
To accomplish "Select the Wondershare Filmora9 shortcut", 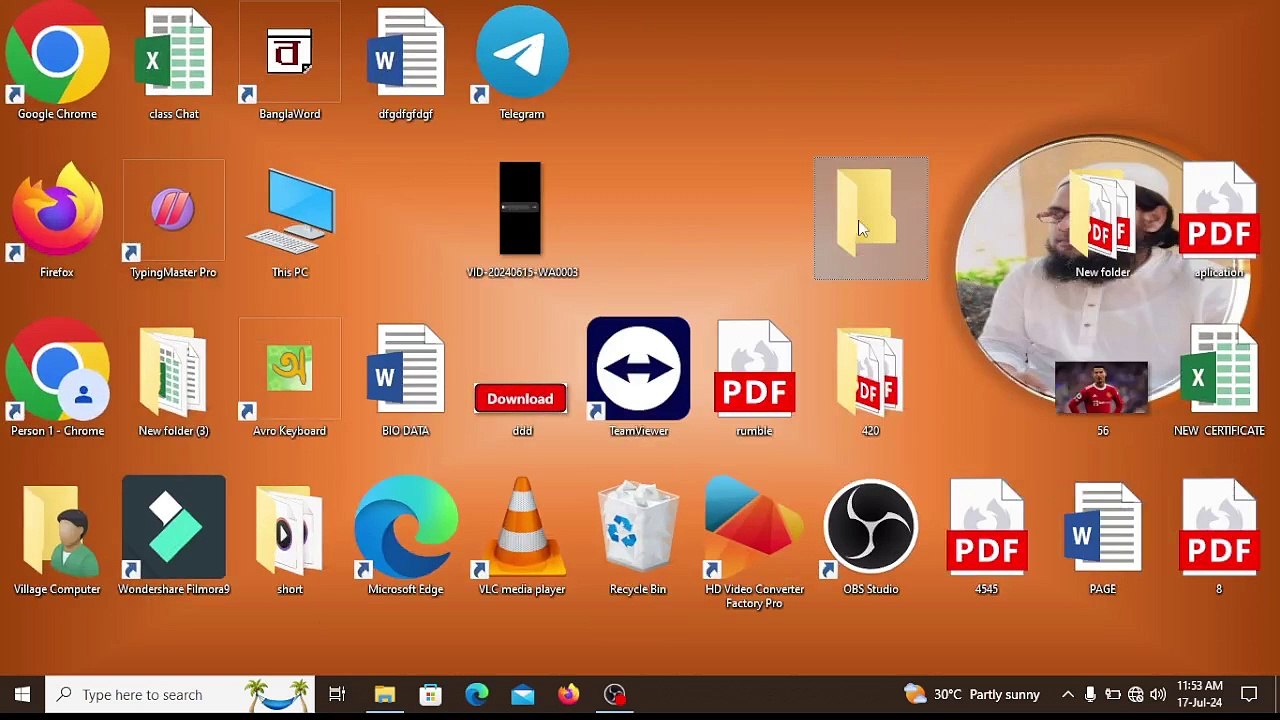I will click(x=174, y=537).
